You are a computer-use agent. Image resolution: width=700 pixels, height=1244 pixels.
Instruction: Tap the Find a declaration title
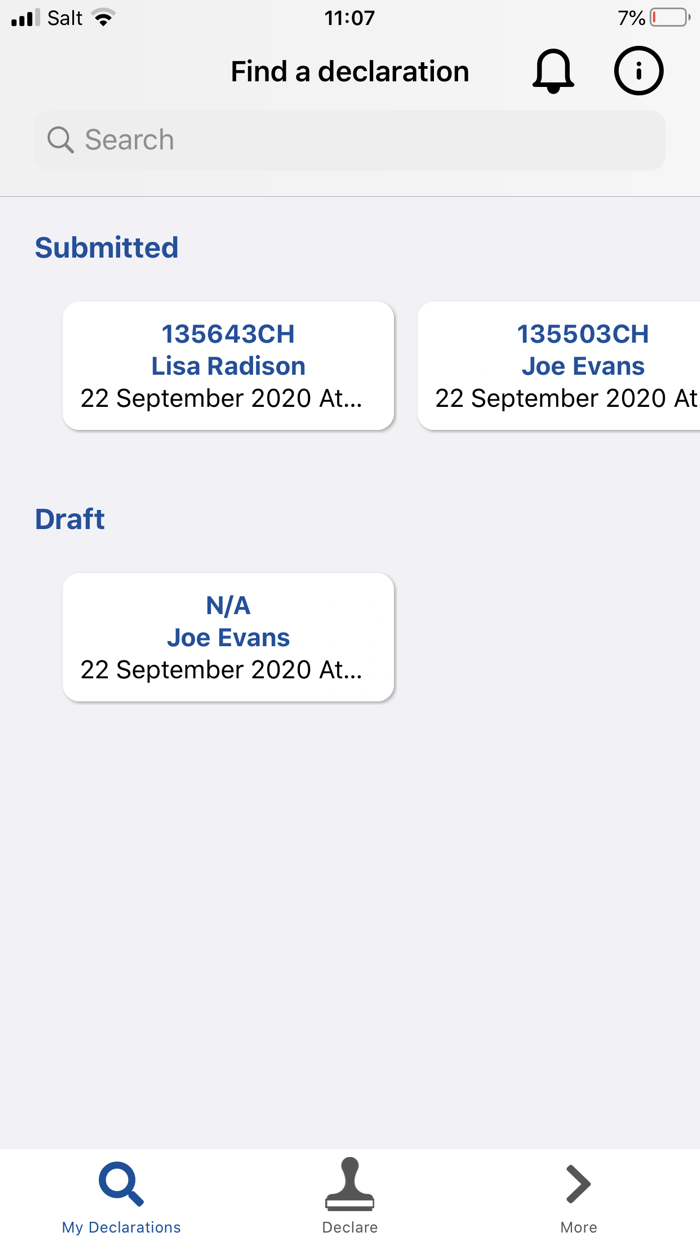pyautogui.click(x=349, y=71)
